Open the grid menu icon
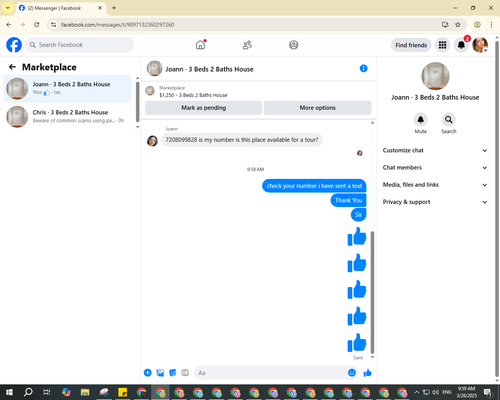Screen dimensions: 500x400 tap(442, 45)
